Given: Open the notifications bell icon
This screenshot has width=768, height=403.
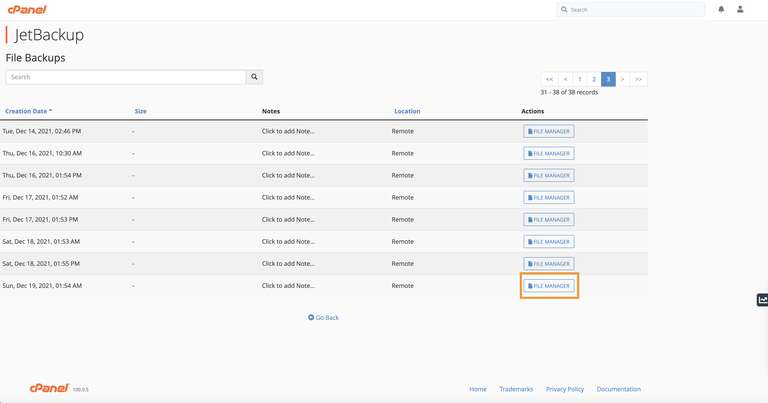Looking at the screenshot, I should click(721, 9).
